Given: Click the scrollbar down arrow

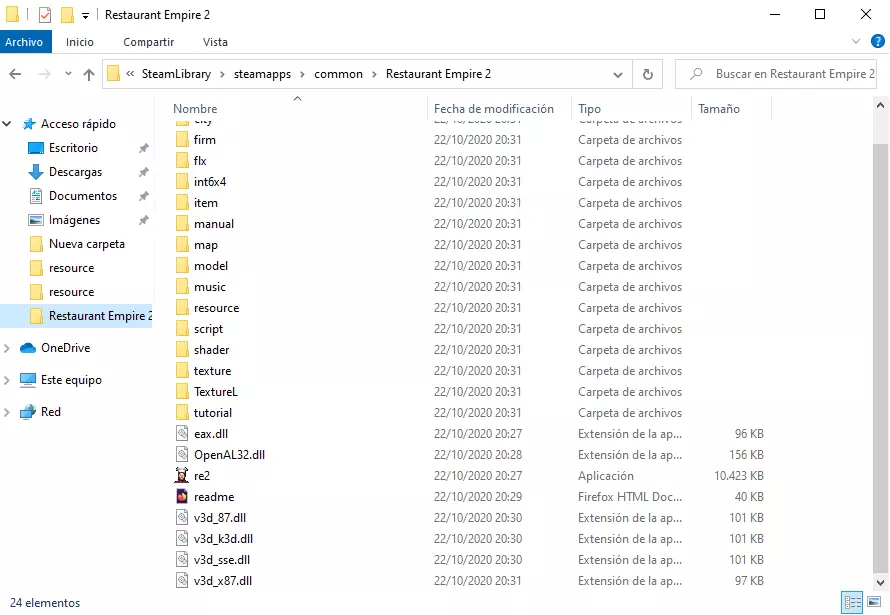Looking at the screenshot, I should [880, 582].
